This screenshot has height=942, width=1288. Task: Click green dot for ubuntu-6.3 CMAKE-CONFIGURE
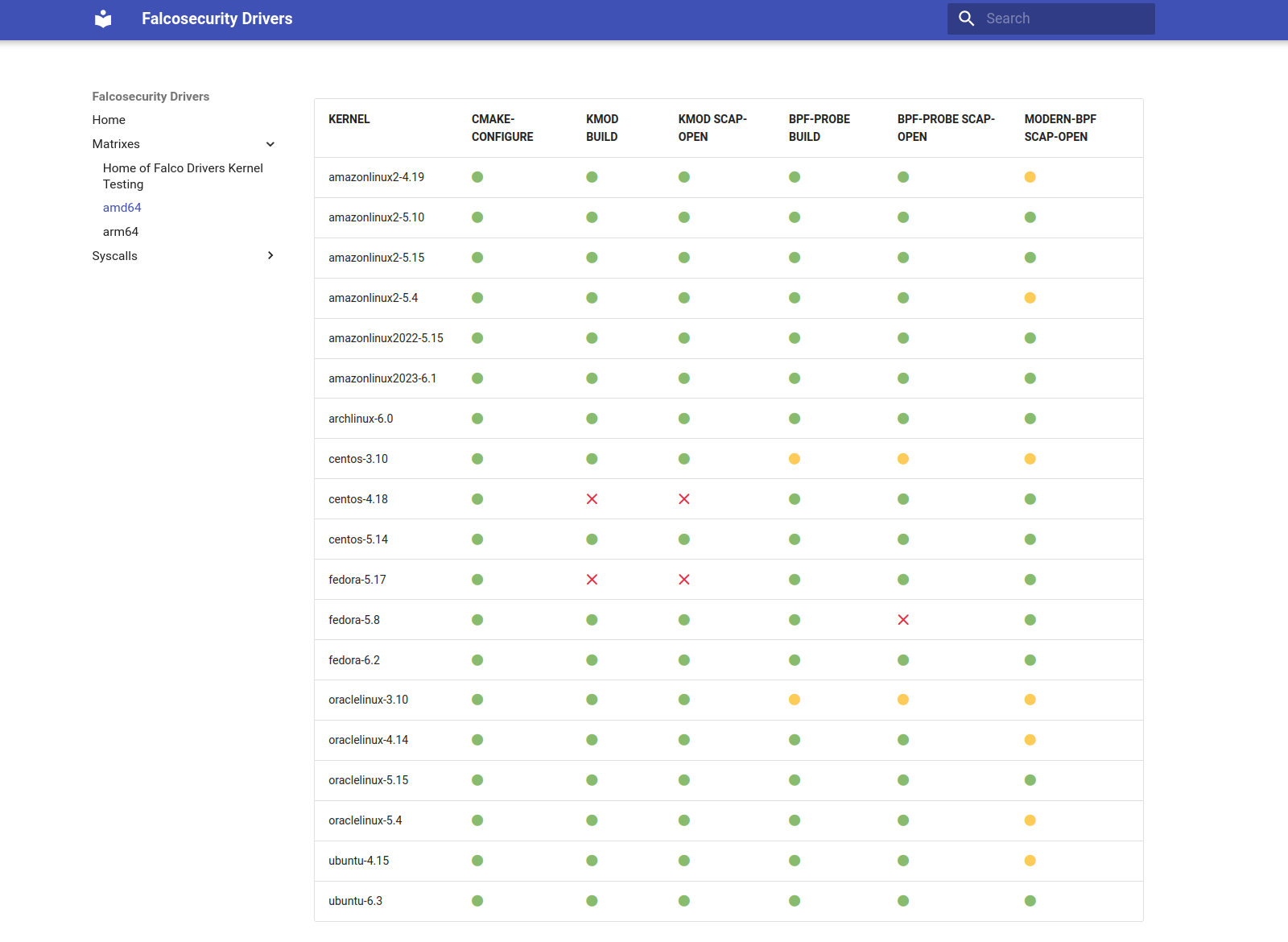coord(477,901)
